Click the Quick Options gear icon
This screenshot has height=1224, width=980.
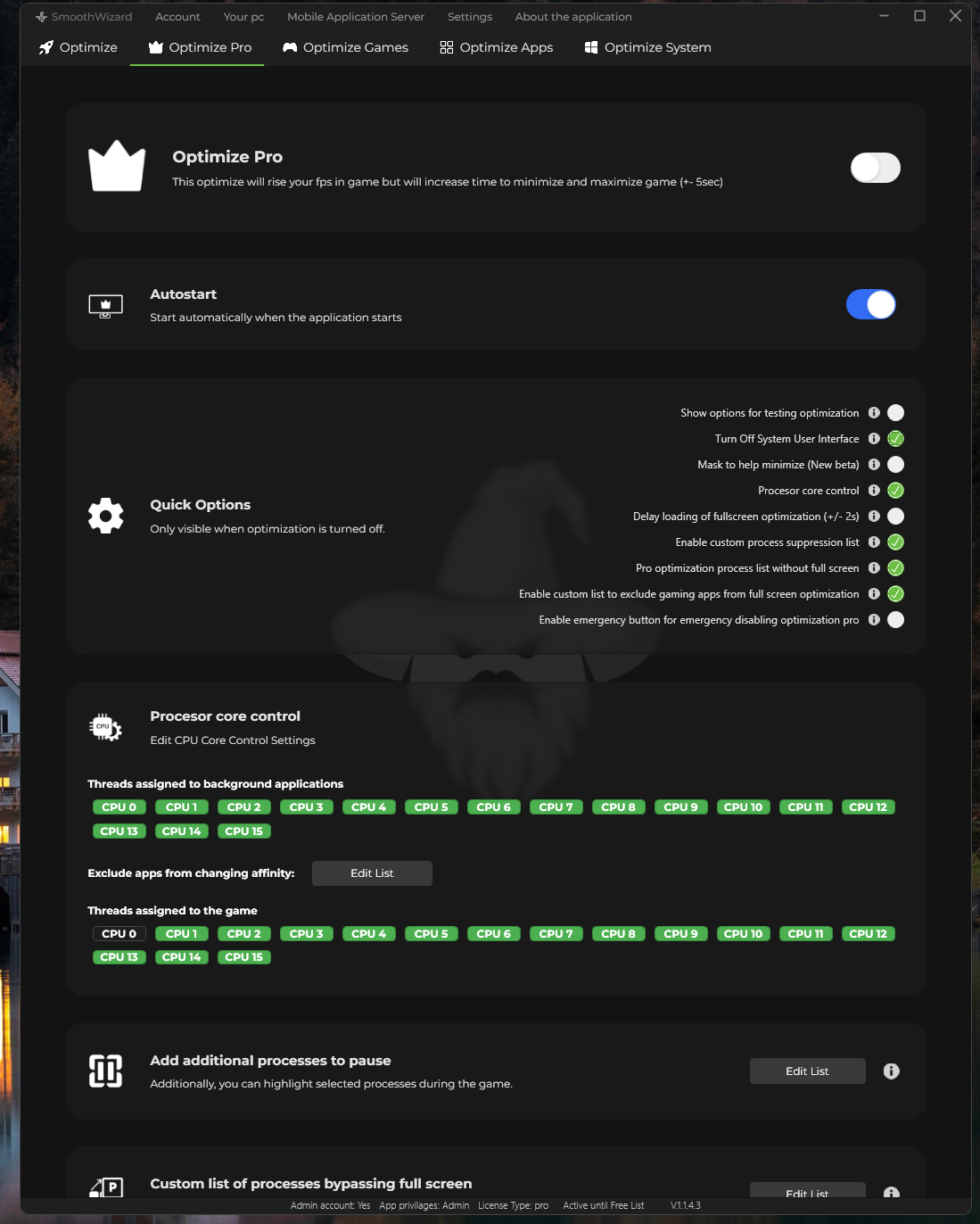(106, 515)
